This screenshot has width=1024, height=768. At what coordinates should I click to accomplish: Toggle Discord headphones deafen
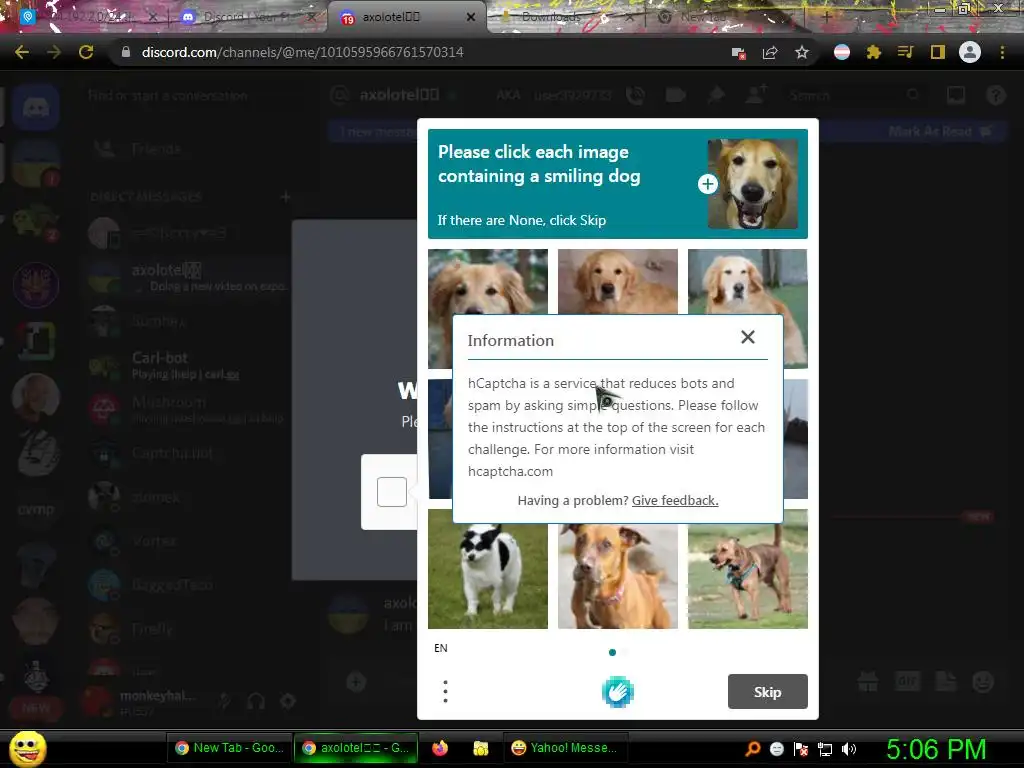pyautogui.click(x=256, y=701)
